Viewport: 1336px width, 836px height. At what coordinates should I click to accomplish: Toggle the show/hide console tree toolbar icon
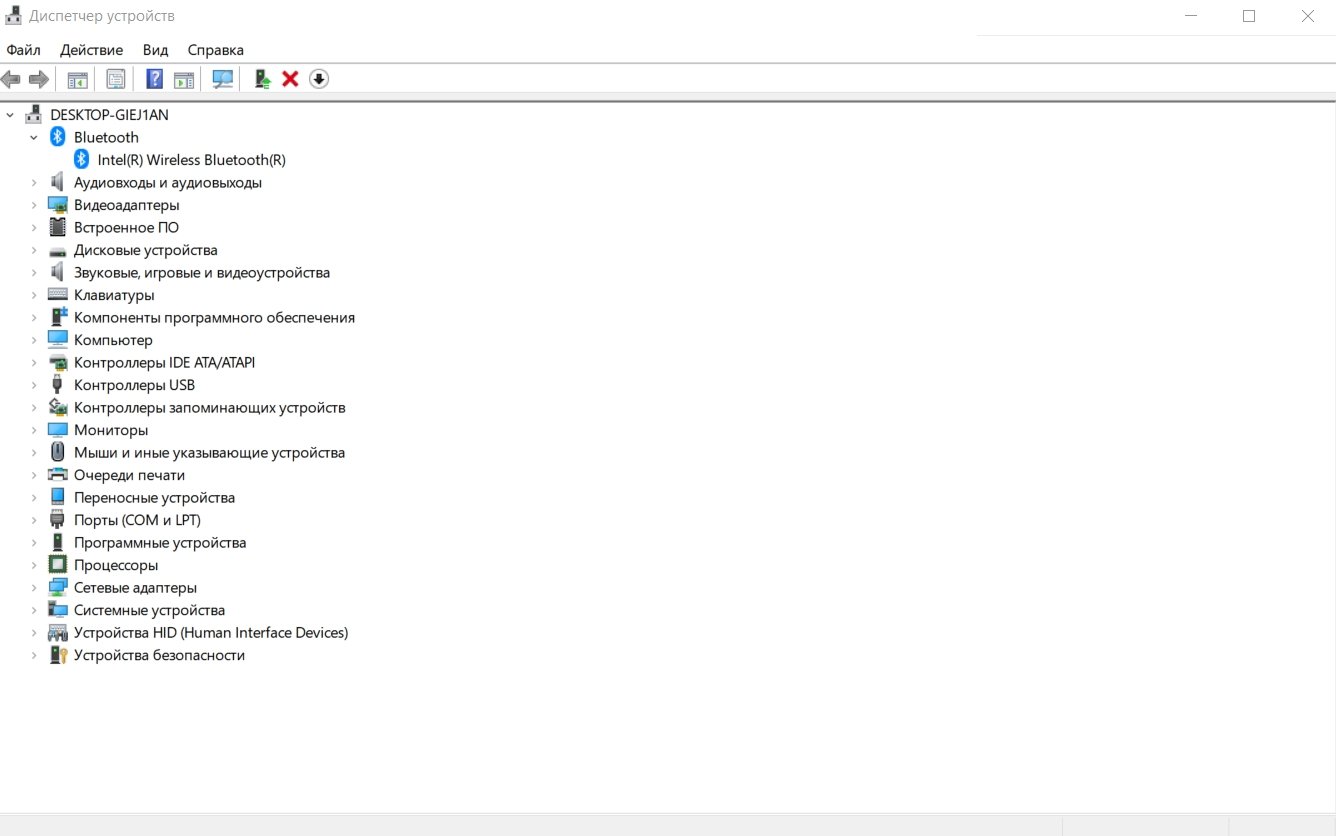(x=77, y=79)
